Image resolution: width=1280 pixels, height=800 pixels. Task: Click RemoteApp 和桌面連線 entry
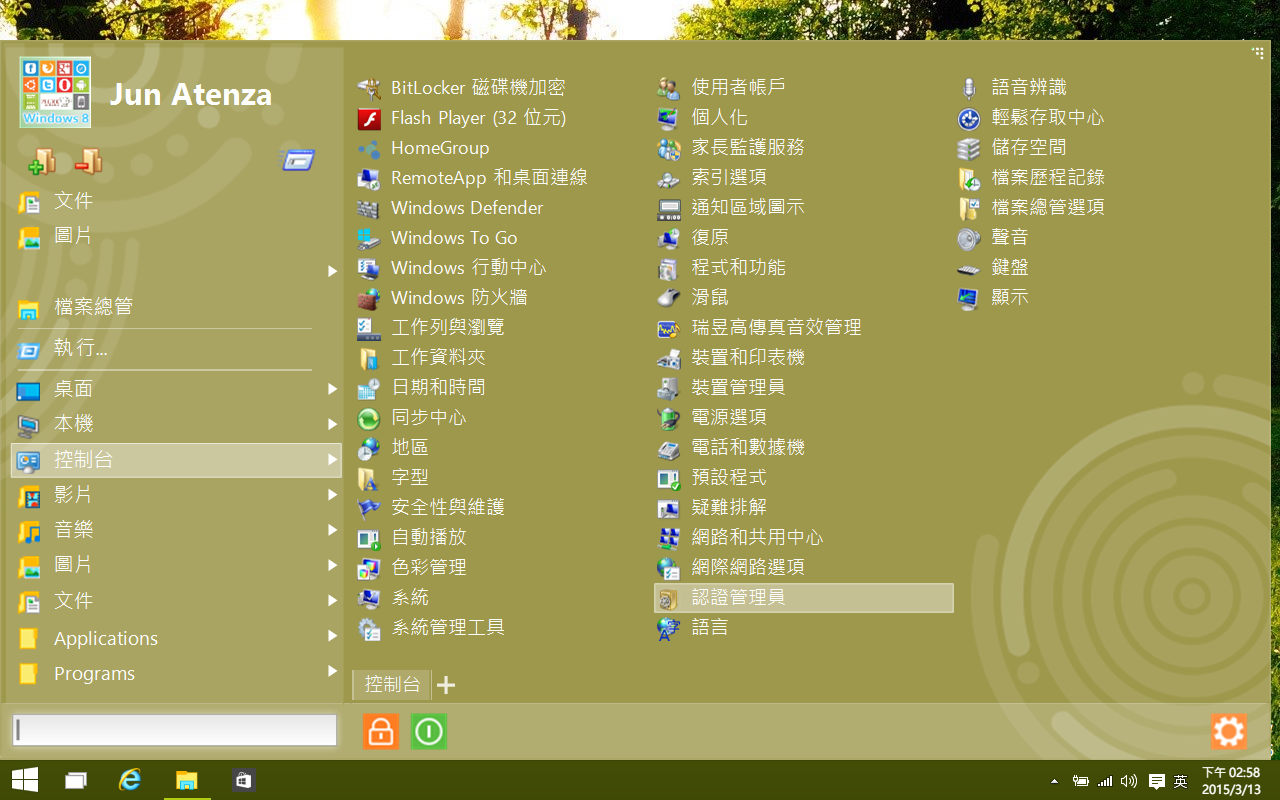pyautogui.click(x=504, y=178)
